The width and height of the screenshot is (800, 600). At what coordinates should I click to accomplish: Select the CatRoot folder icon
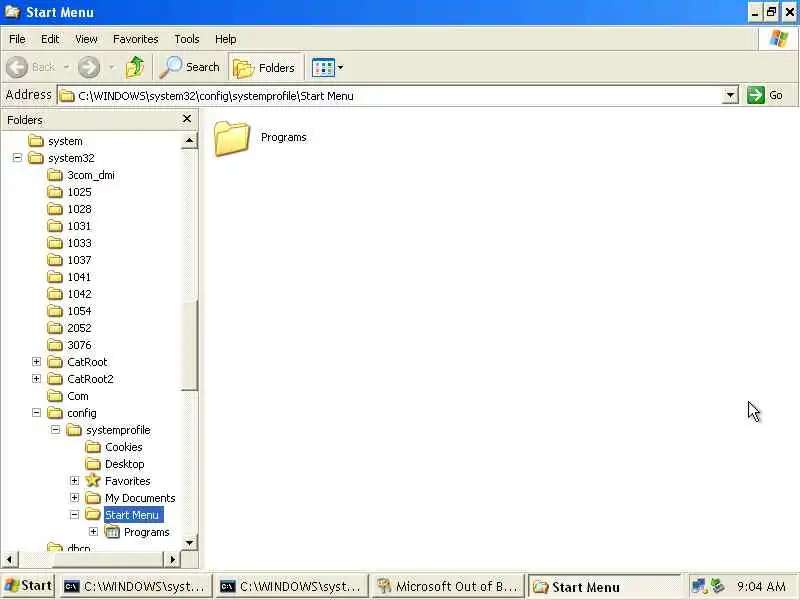[55, 362]
